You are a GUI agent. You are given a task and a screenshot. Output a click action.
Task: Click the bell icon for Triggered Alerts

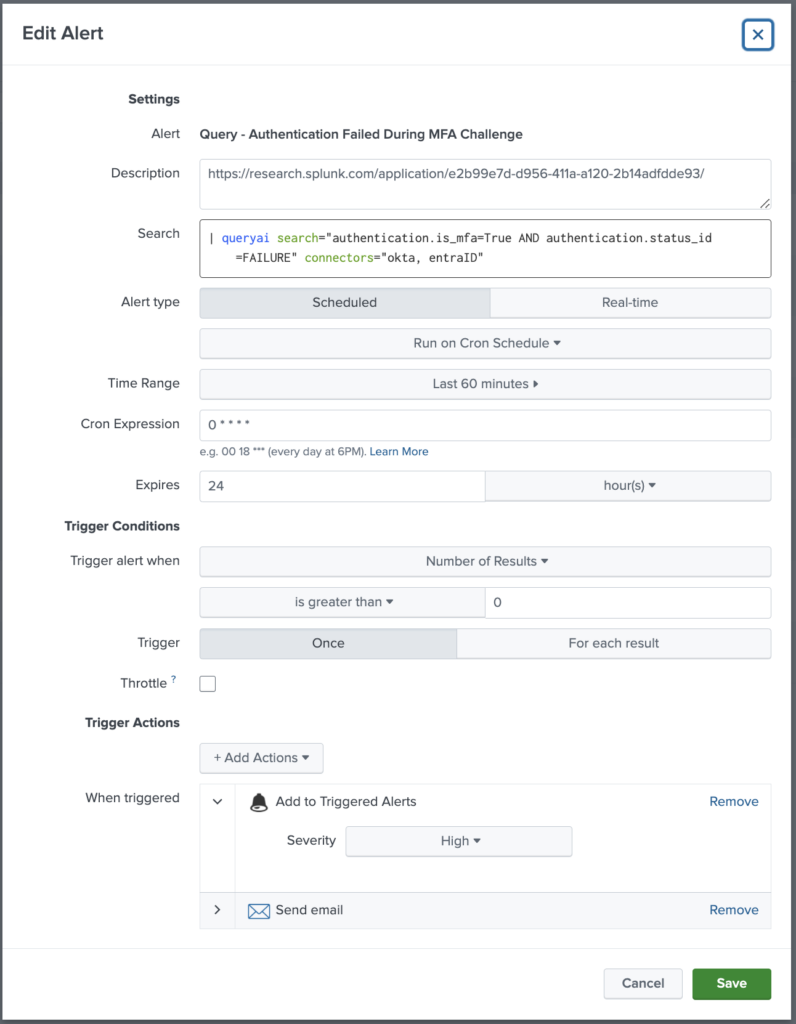pos(259,802)
